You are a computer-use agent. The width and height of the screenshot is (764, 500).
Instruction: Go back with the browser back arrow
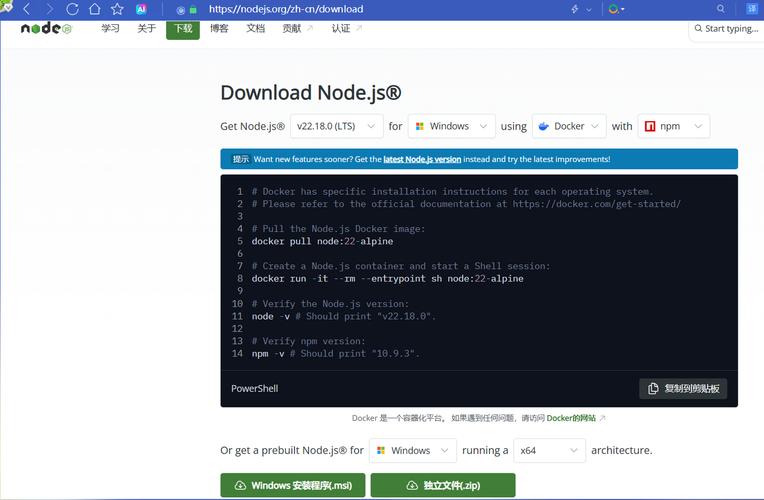click(26, 9)
